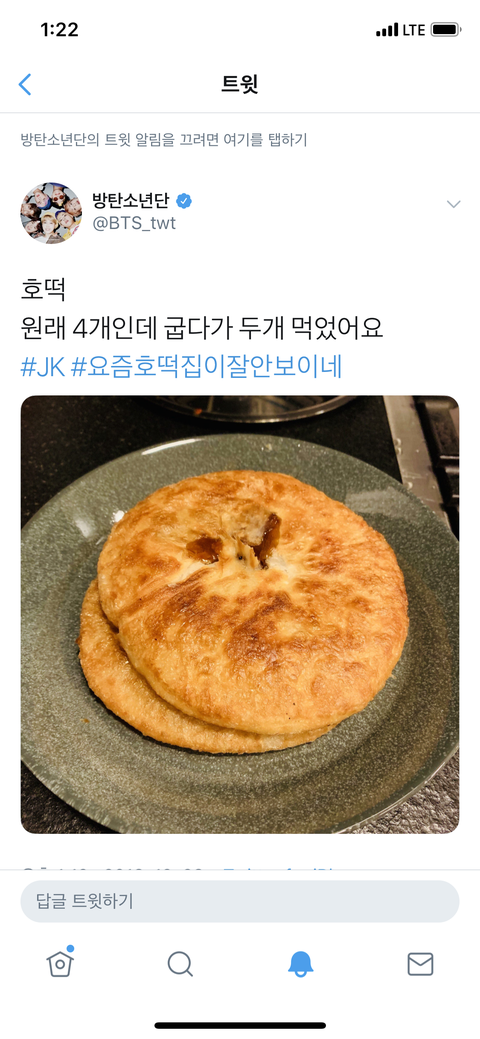
Task: Open the Messages envelope tab
Action: pos(420,964)
